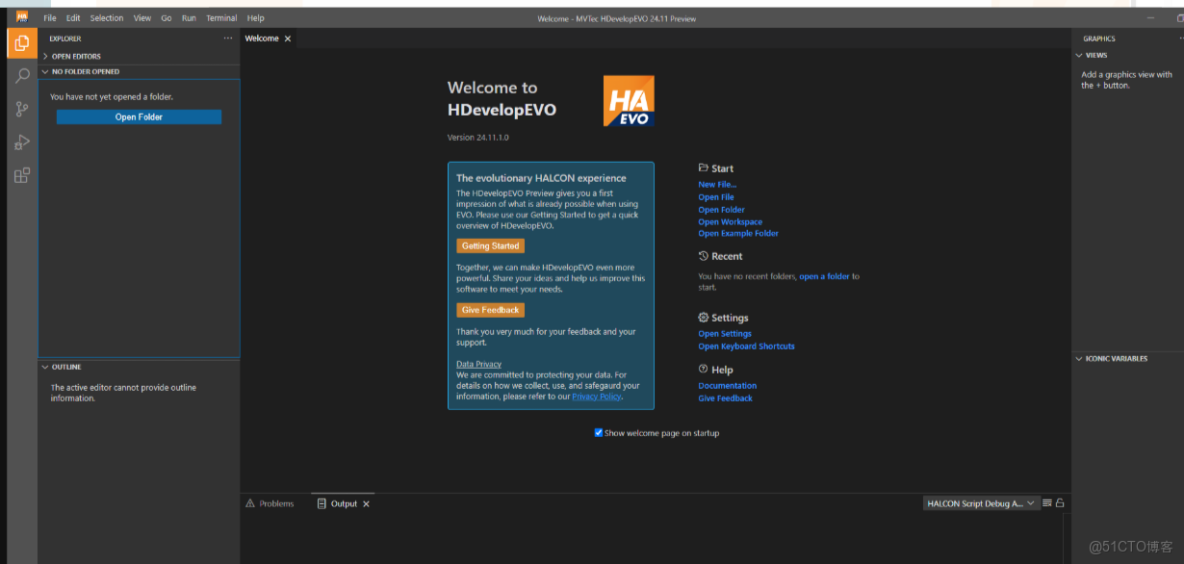
Task: Click the Open Folder button in Explorer
Action: tap(139, 117)
